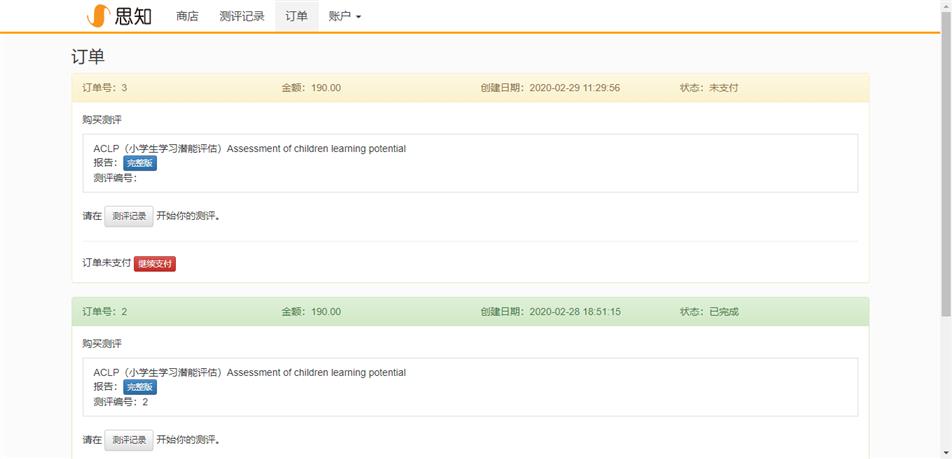Click the 状态: 未支付 status label
This screenshot has height=459, width=952.
coord(709,88)
